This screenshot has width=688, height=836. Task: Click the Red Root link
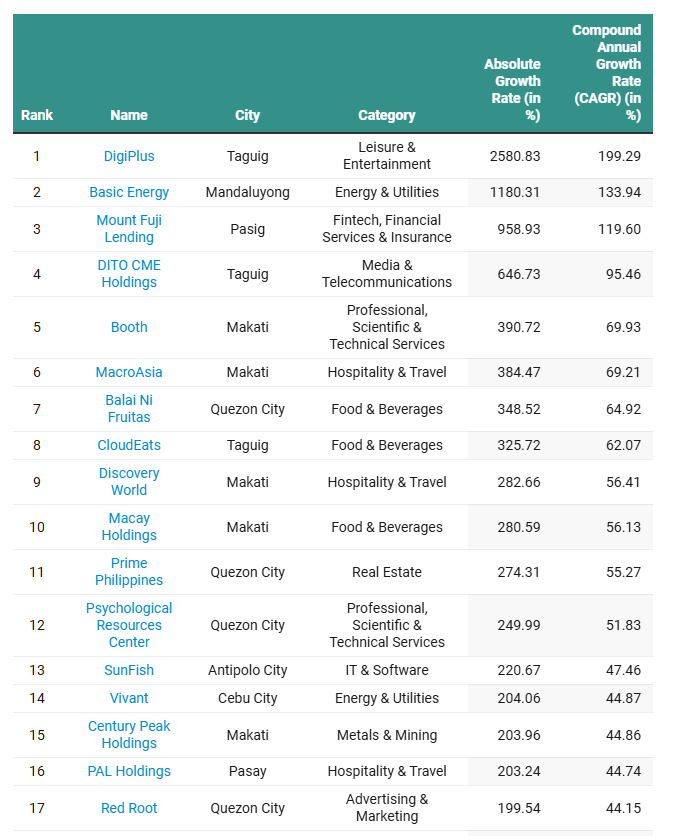[x=129, y=808]
